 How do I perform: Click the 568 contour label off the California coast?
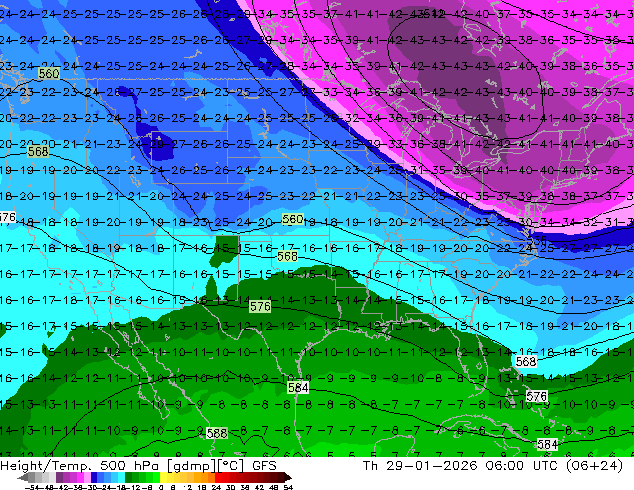(38, 152)
